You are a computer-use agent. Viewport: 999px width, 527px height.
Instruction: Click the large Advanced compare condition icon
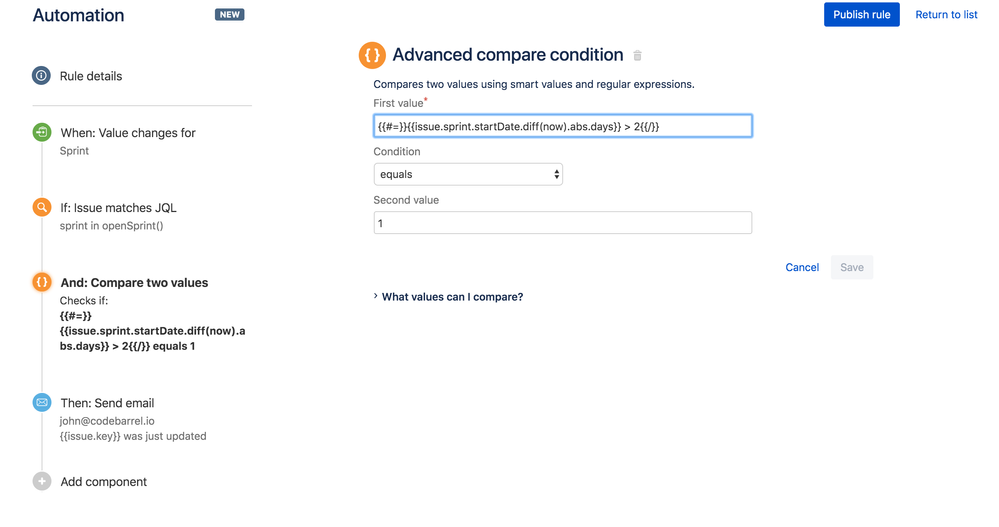tap(372, 56)
